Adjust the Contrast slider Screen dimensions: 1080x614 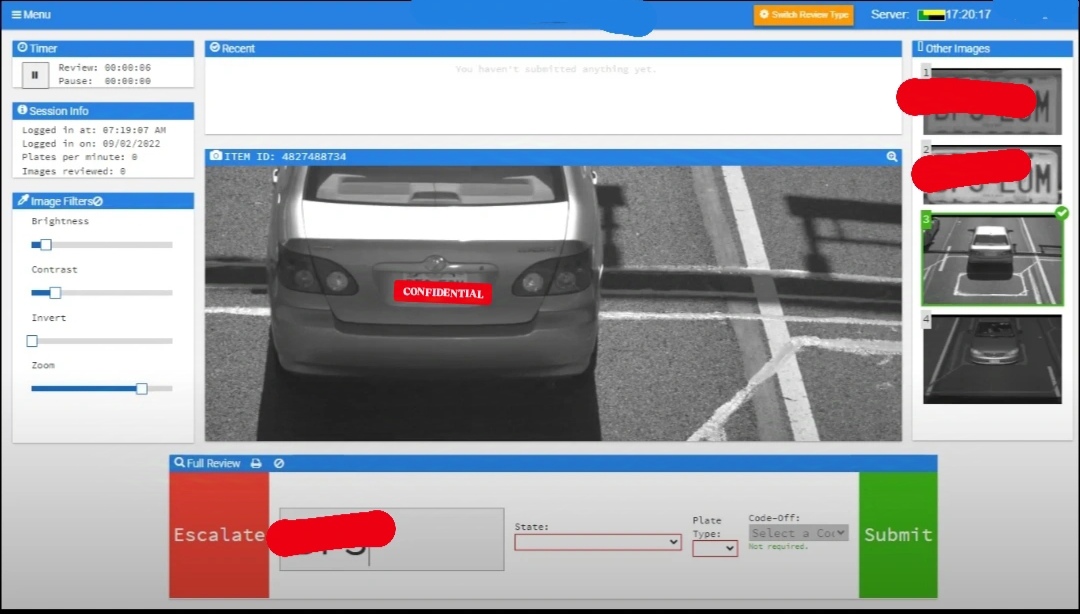coord(101,293)
